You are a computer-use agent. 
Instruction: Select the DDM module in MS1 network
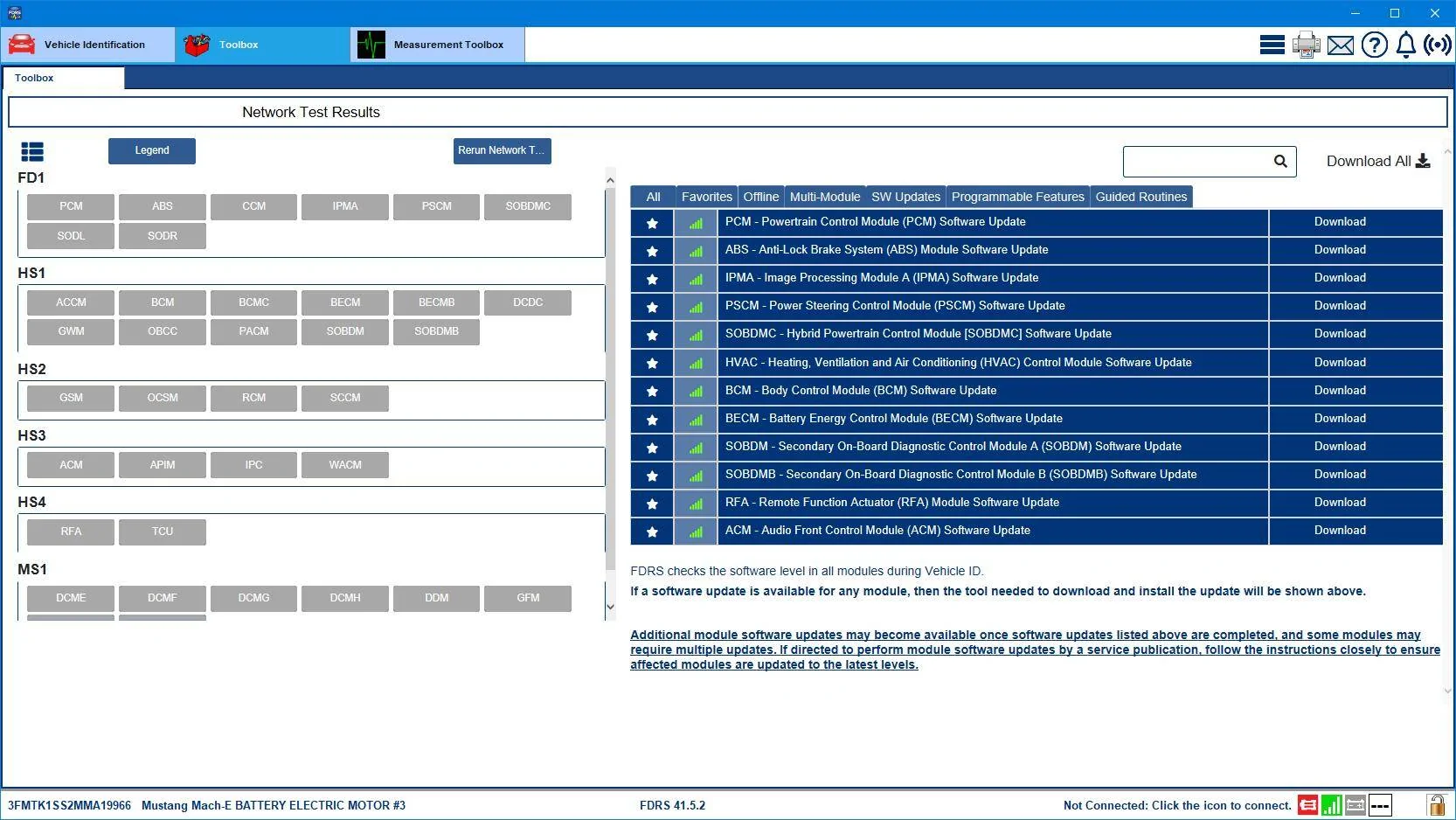click(437, 599)
